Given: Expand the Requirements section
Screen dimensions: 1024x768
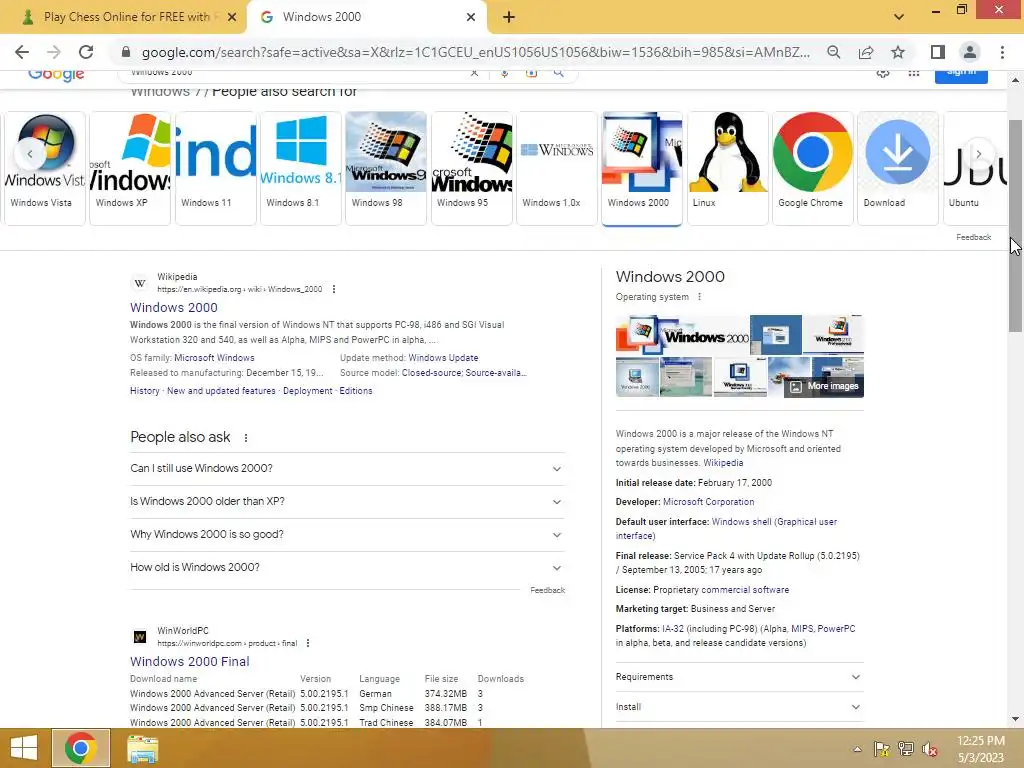Looking at the screenshot, I should tap(739, 677).
